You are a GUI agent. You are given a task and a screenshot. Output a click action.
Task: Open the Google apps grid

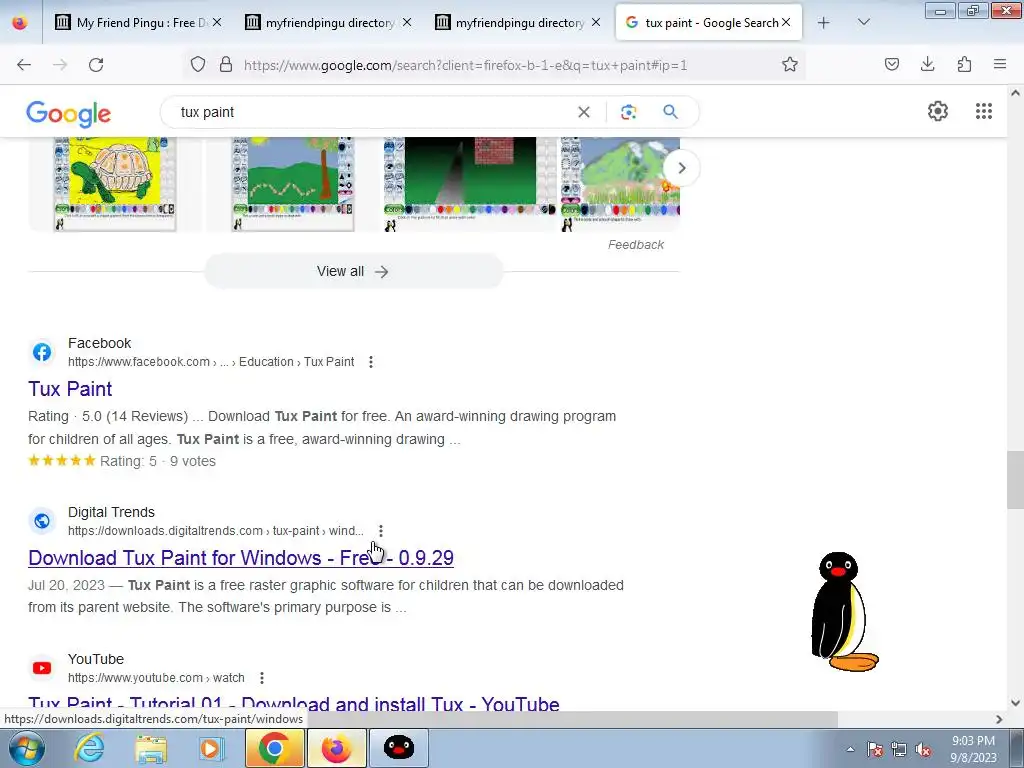click(x=984, y=111)
